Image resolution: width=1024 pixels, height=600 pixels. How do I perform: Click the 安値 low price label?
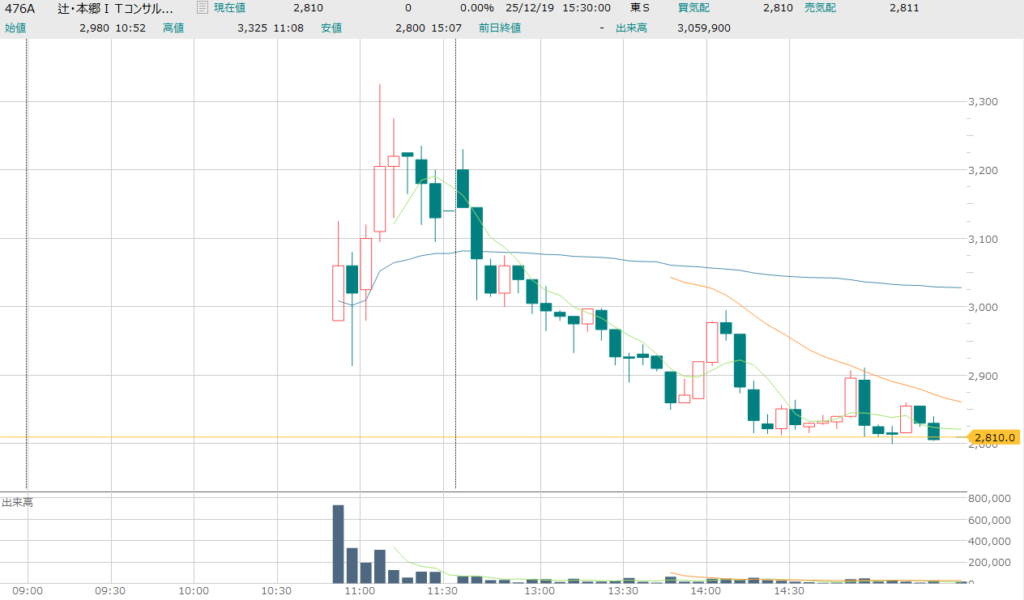[x=332, y=27]
